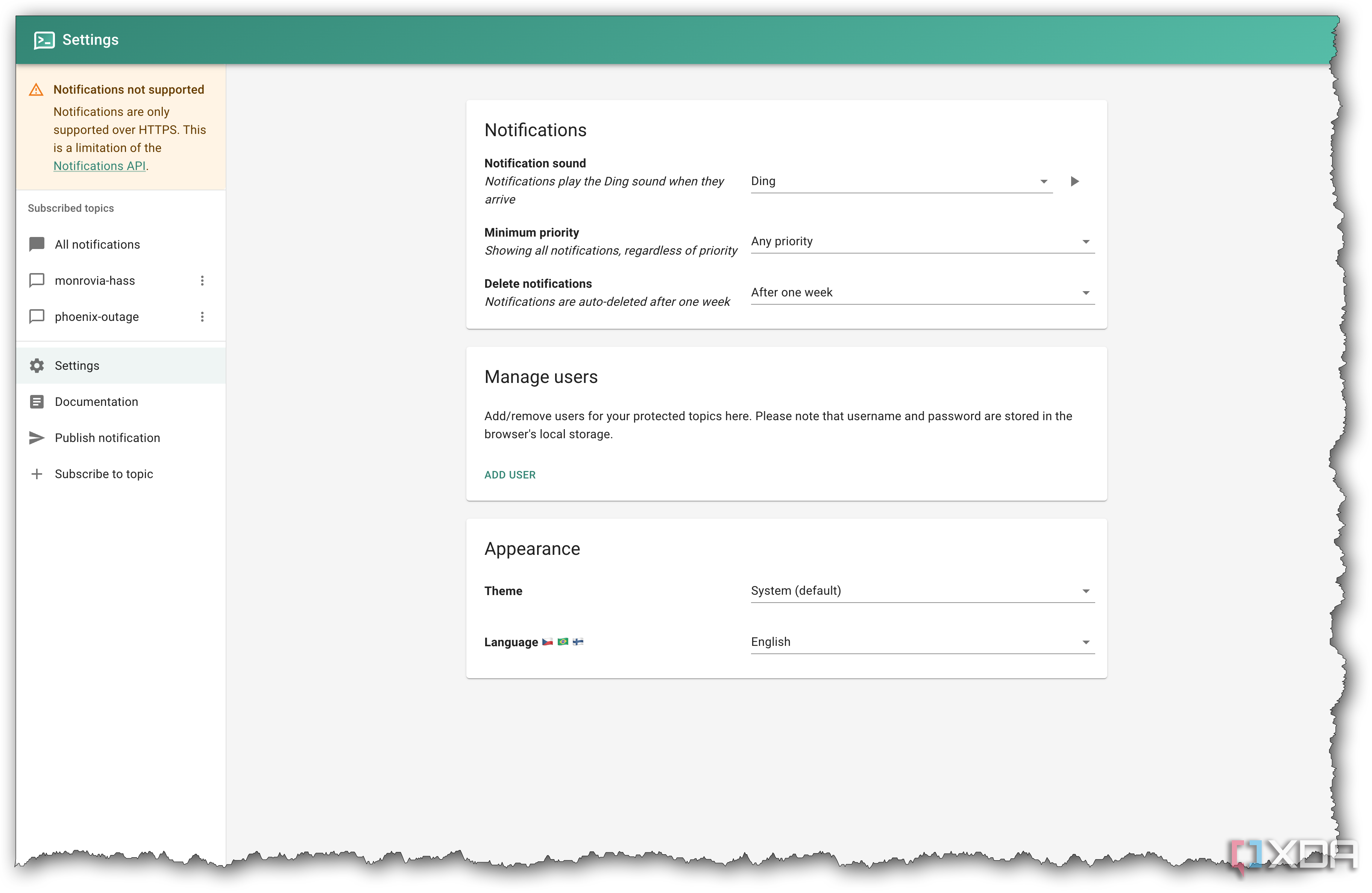
Task: Click the Publish notification paper plane icon
Action: [37, 438]
